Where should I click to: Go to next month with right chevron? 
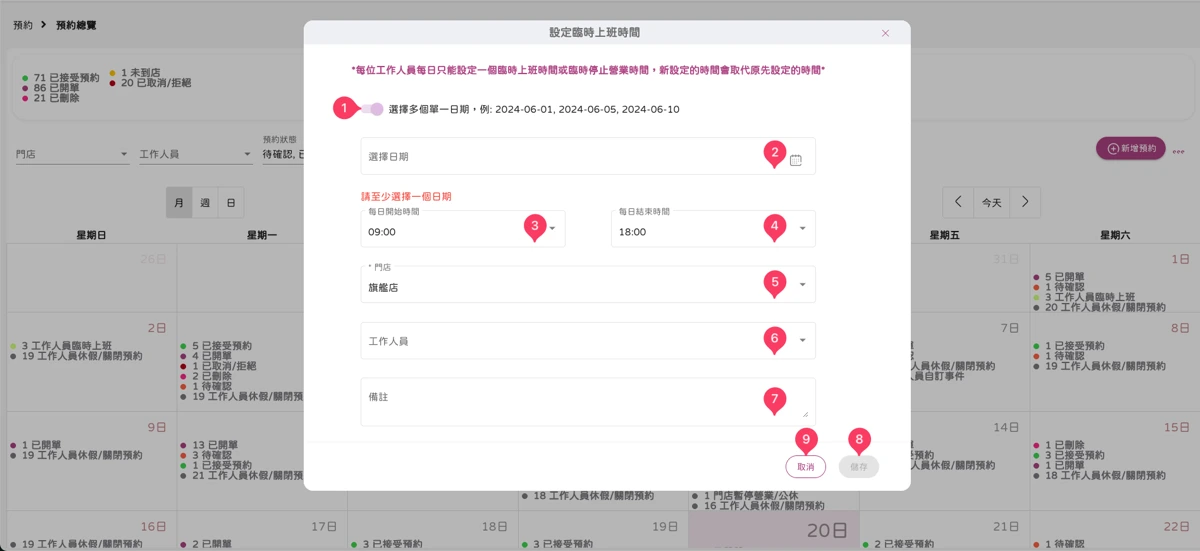tap(1024, 202)
